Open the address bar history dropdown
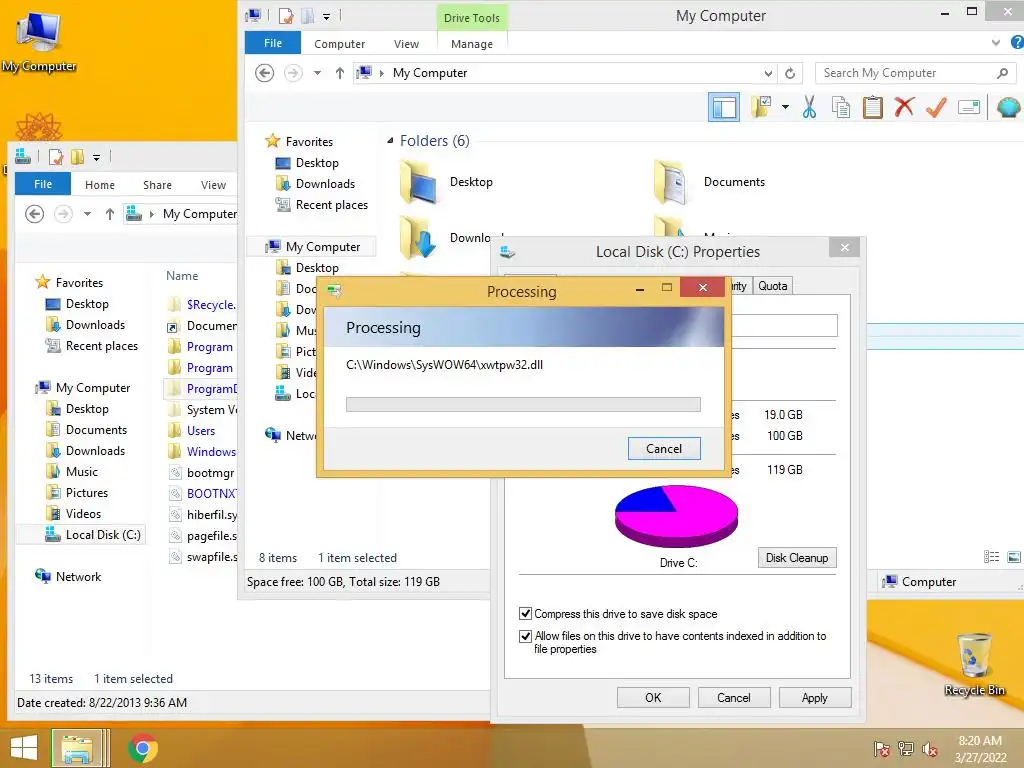1024x768 pixels. [768, 73]
